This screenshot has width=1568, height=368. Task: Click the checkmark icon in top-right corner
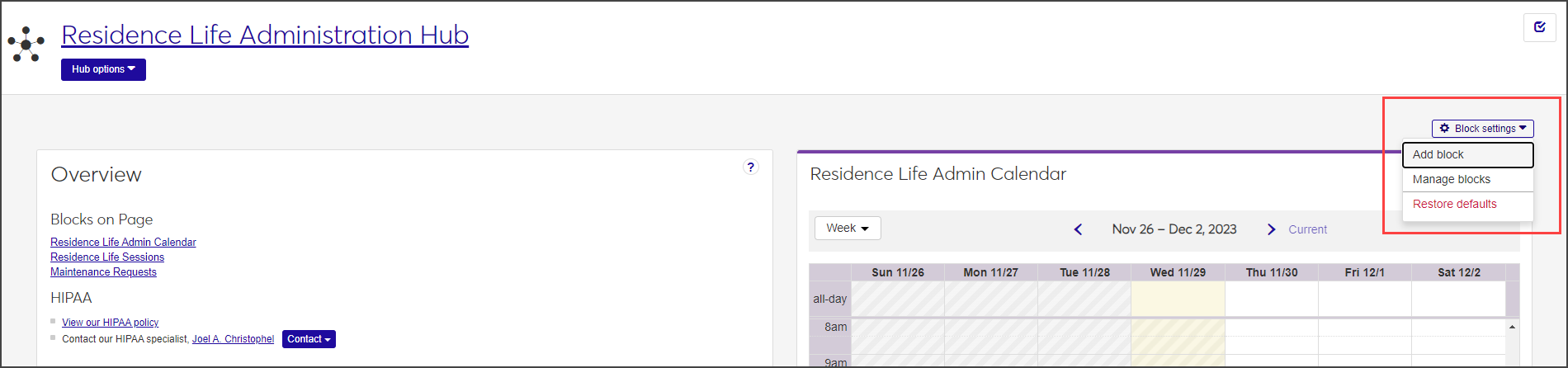click(1539, 27)
